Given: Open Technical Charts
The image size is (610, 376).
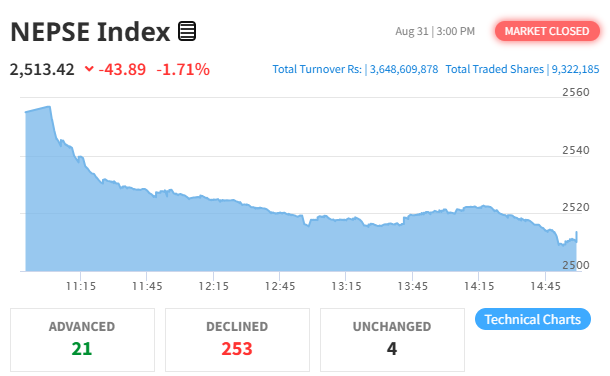Looking at the screenshot, I should click(x=533, y=319).
